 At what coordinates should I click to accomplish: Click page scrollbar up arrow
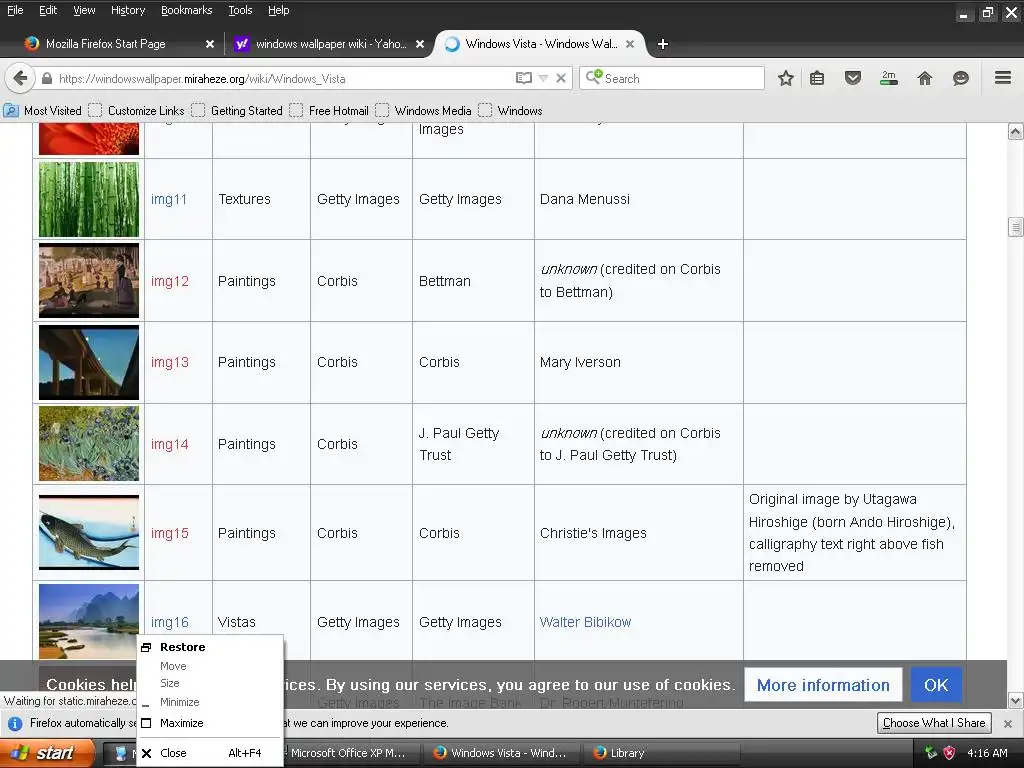1015,131
